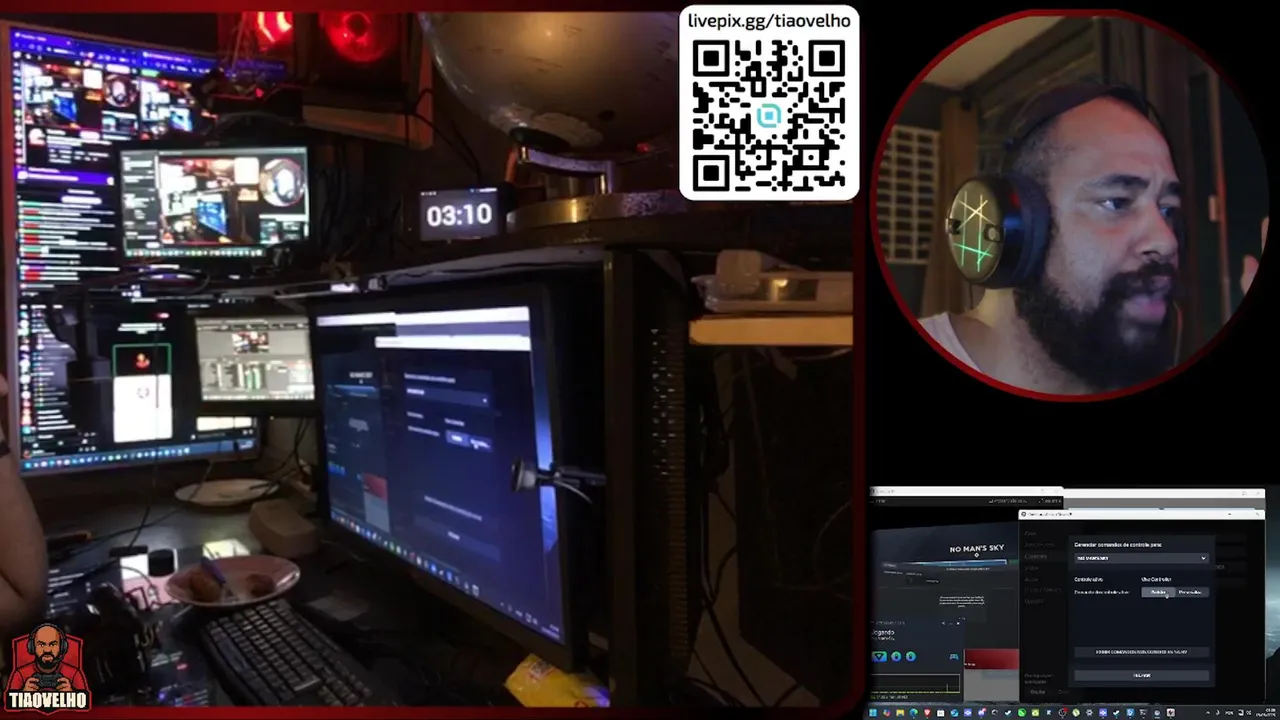Viewport: 1280px width, 720px height.
Task: Click the NO MAN'S SKY title
Action: 977,549
